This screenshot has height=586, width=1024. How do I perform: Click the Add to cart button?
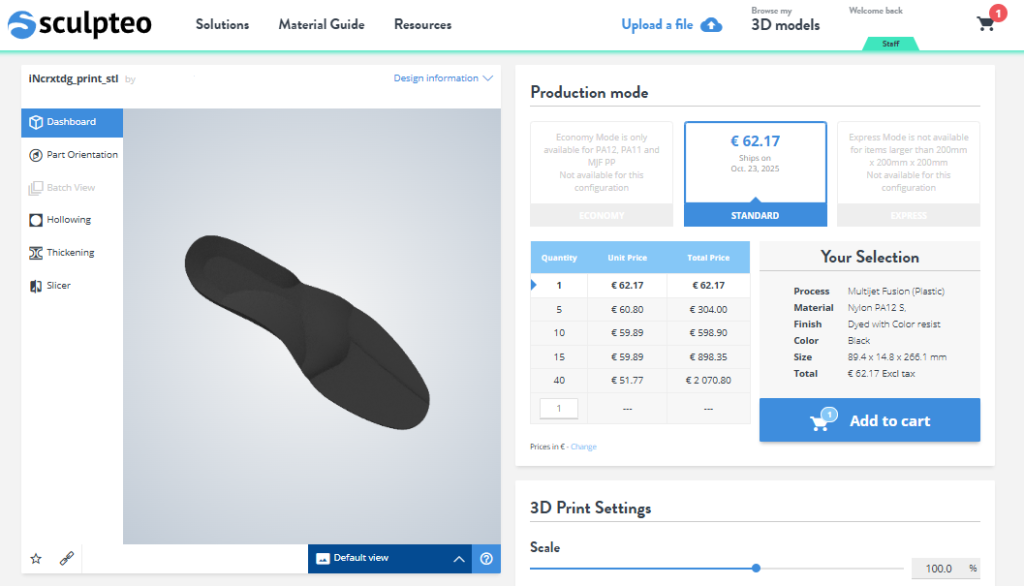(x=869, y=420)
